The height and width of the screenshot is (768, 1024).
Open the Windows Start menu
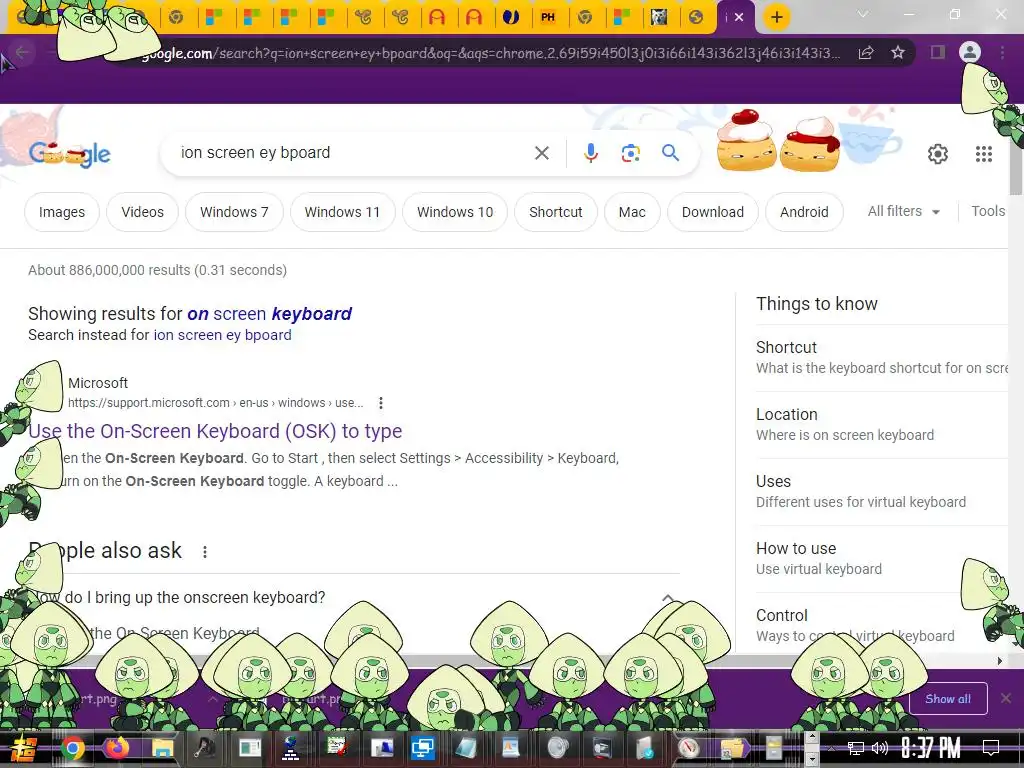pos(24,748)
